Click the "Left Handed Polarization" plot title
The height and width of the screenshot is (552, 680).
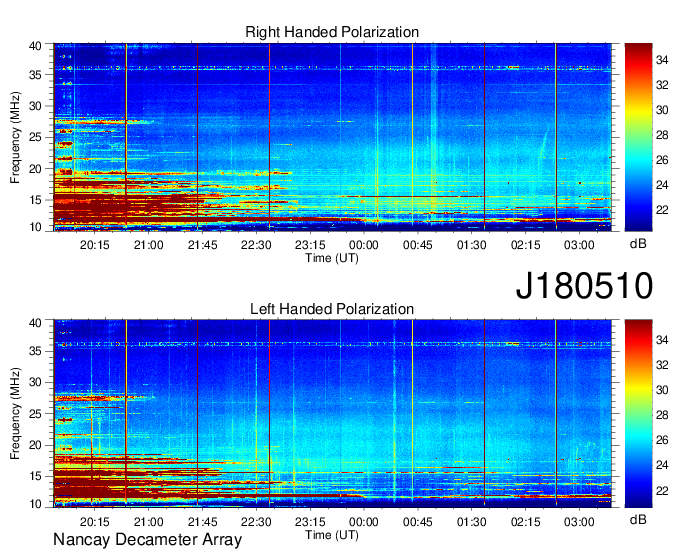click(x=332, y=309)
